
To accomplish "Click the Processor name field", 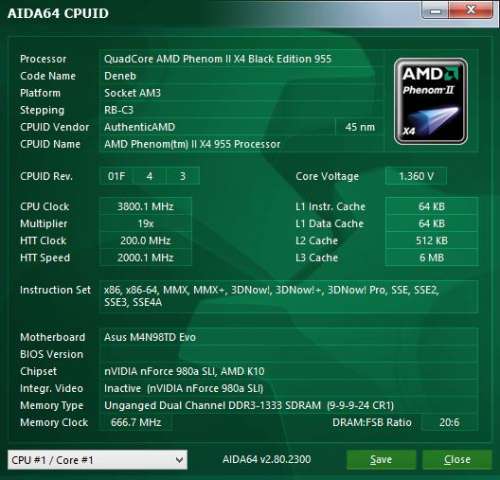I will [242, 59].
